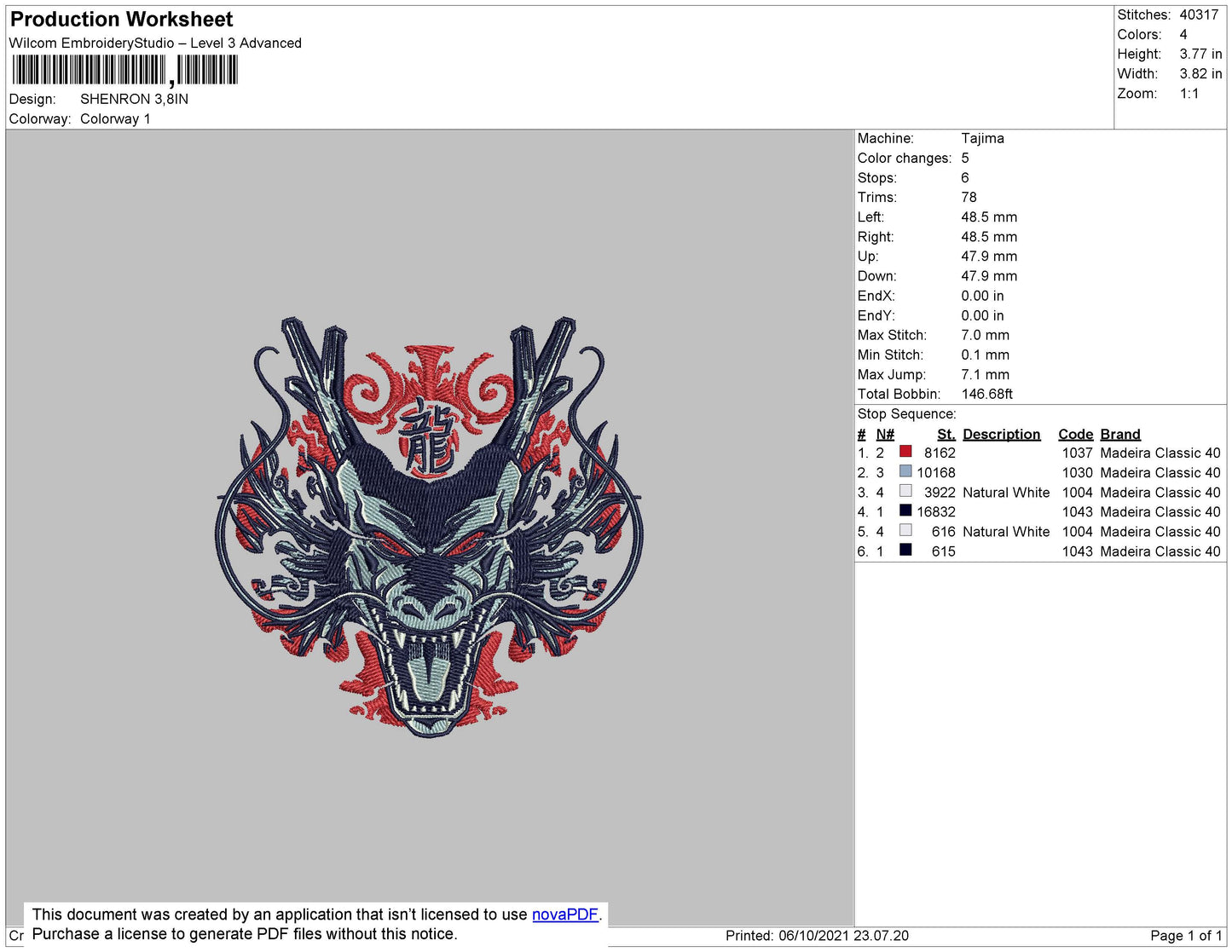Click 'Madeira Classic 40' in the 615 row

coord(1160,551)
